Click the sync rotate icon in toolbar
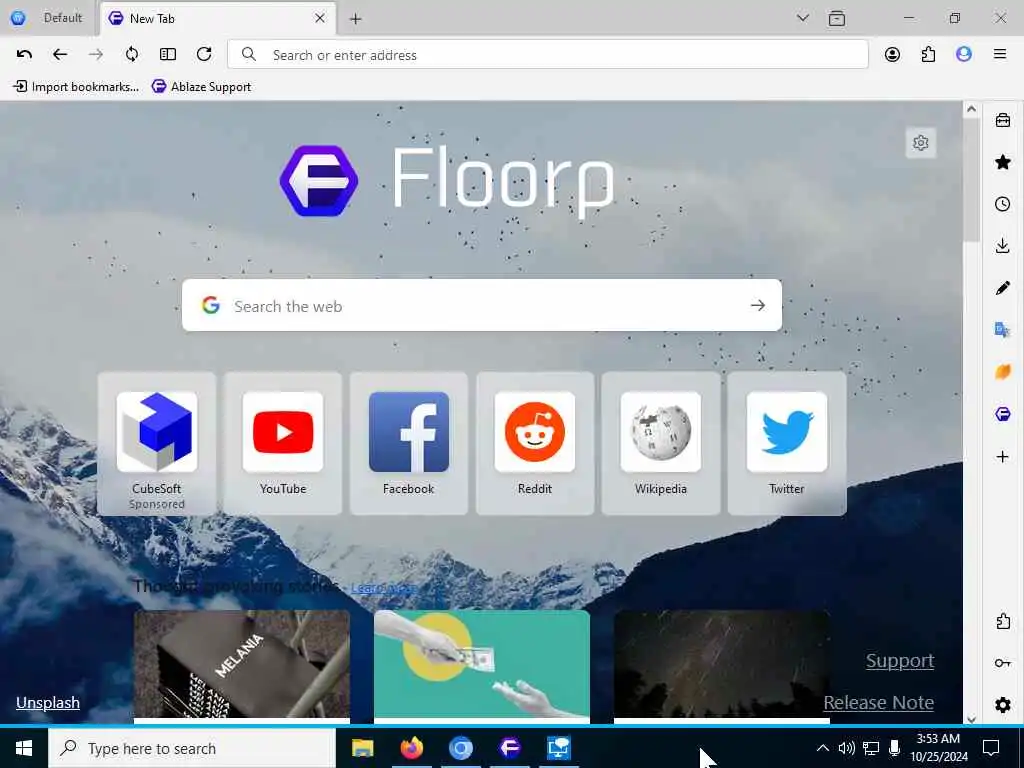 pos(132,54)
